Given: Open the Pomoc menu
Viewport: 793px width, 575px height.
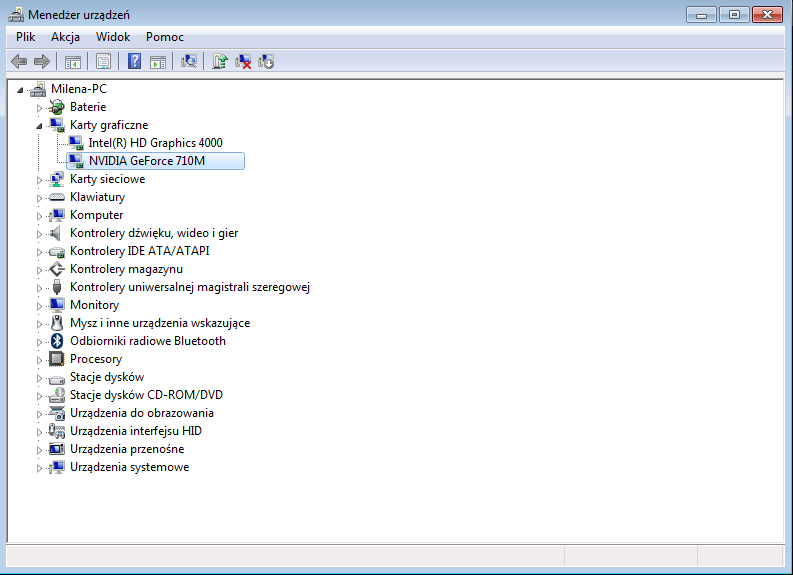Looking at the screenshot, I should [165, 37].
